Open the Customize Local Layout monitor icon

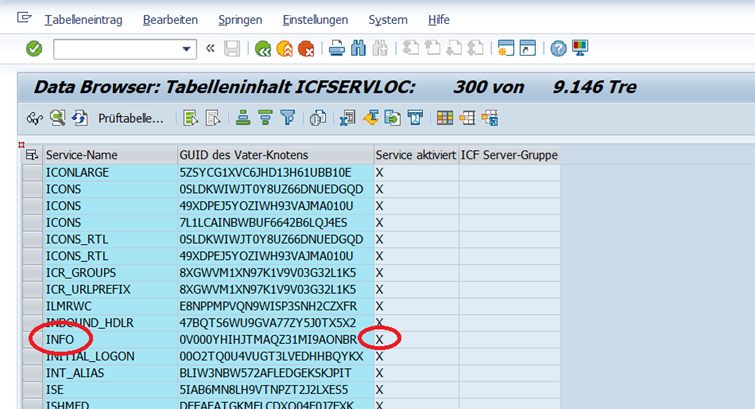580,48
